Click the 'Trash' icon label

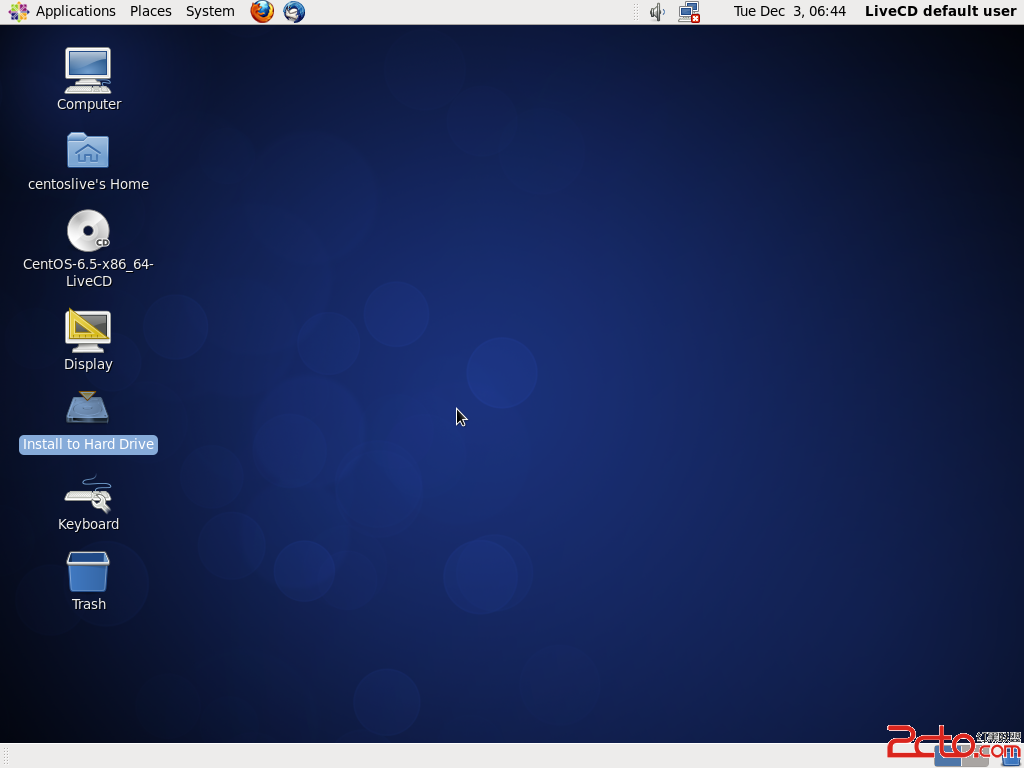(x=89, y=604)
